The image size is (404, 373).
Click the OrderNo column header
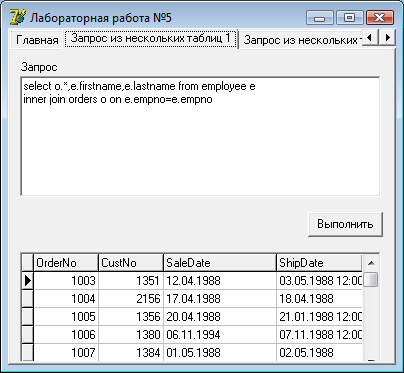coord(66,263)
